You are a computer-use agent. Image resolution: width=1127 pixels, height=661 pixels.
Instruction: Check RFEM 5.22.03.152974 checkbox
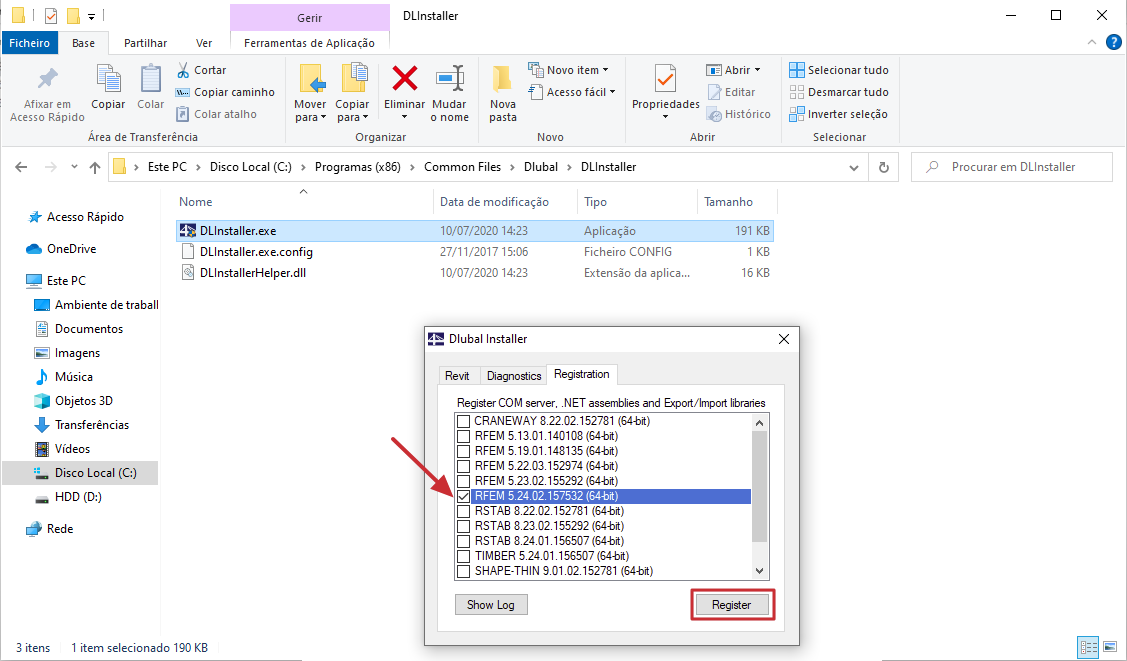464,466
